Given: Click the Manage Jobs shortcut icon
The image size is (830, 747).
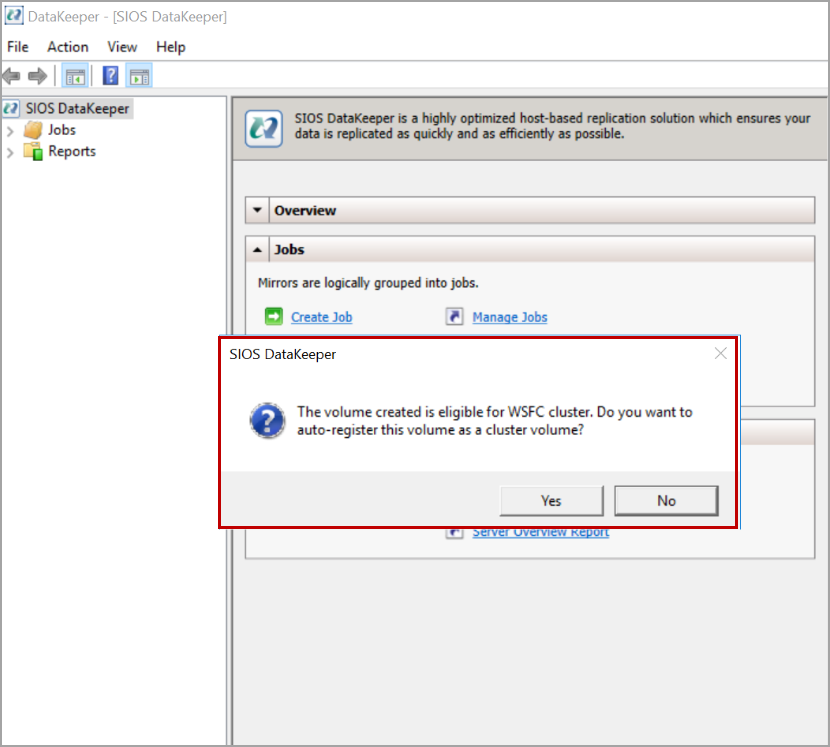Looking at the screenshot, I should (454, 317).
